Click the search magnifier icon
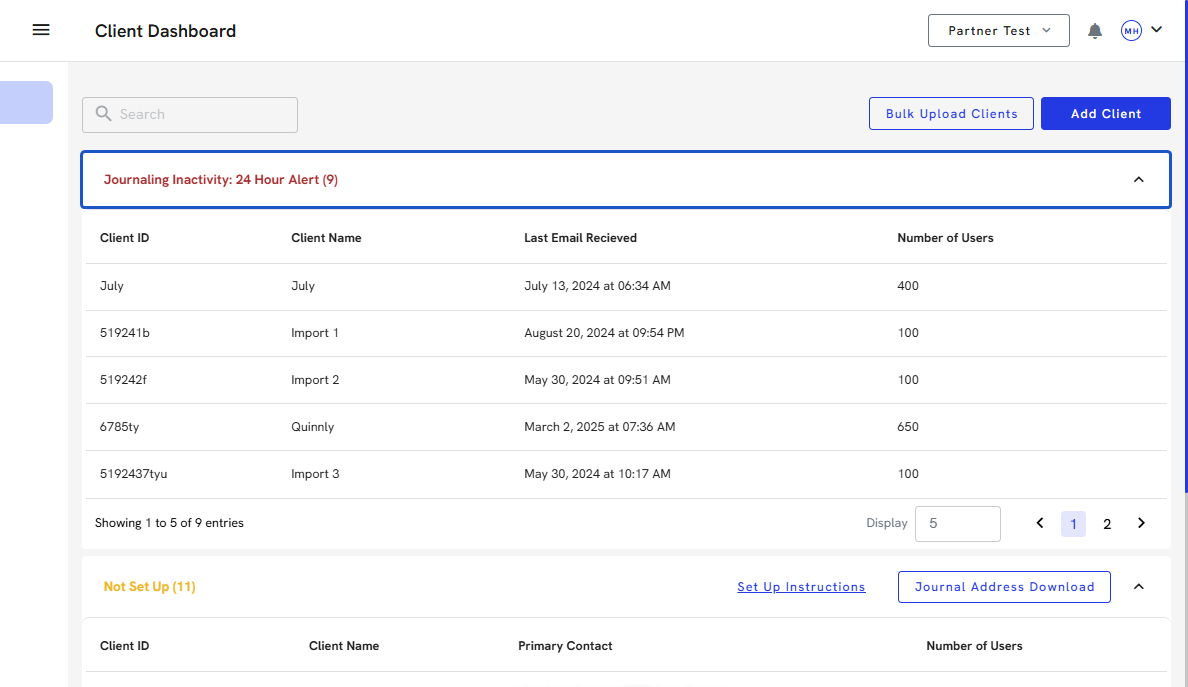This screenshot has height=687, width=1188. coord(103,114)
